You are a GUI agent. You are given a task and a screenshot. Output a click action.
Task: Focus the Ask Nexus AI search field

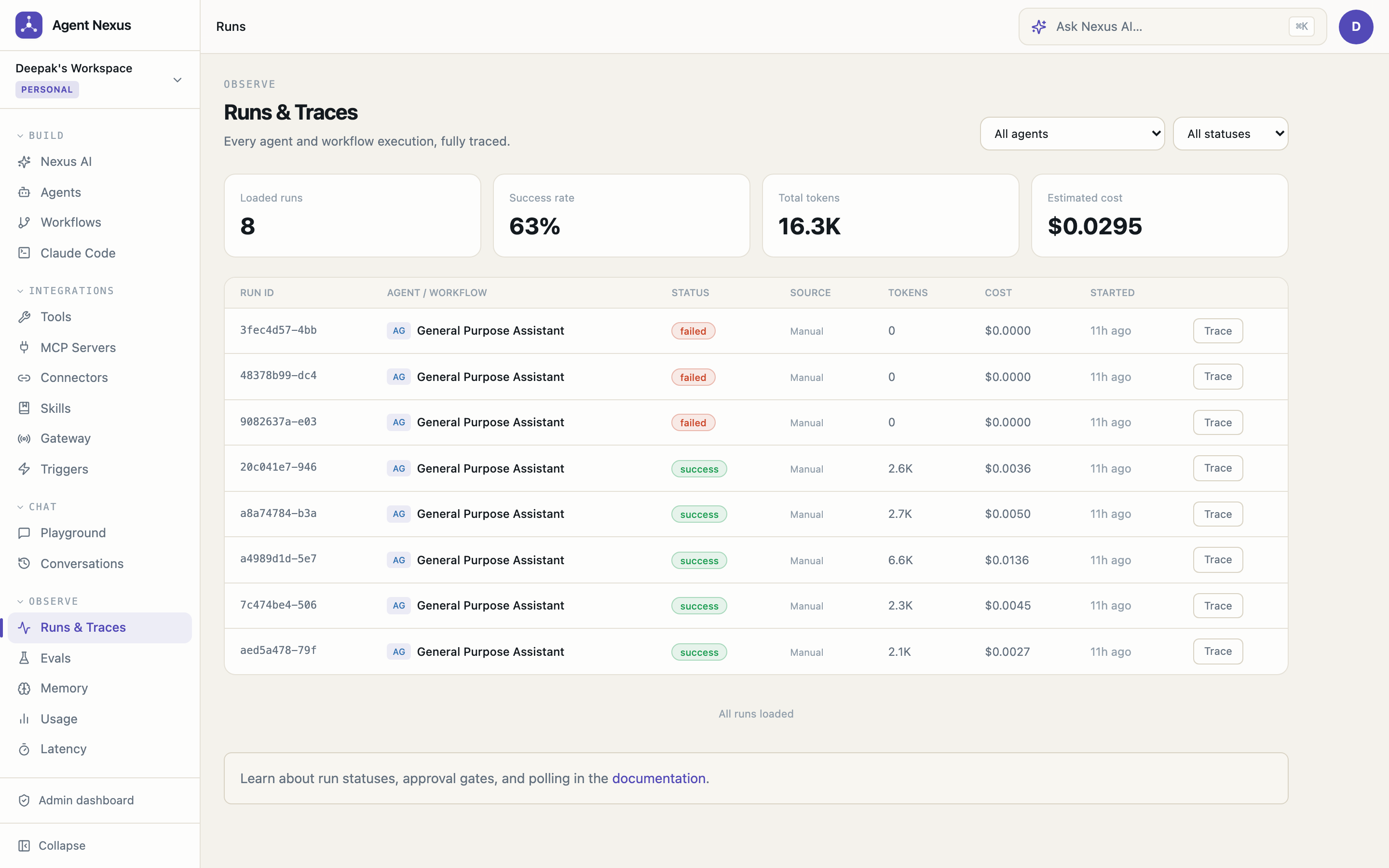(x=1172, y=27)
